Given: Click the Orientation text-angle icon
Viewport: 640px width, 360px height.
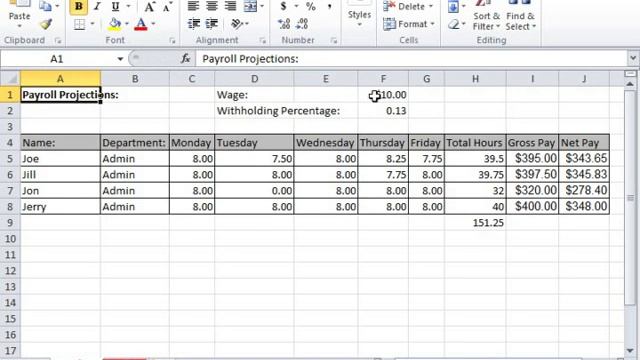Looking at the screenshot, I should [x=237, y=24].
